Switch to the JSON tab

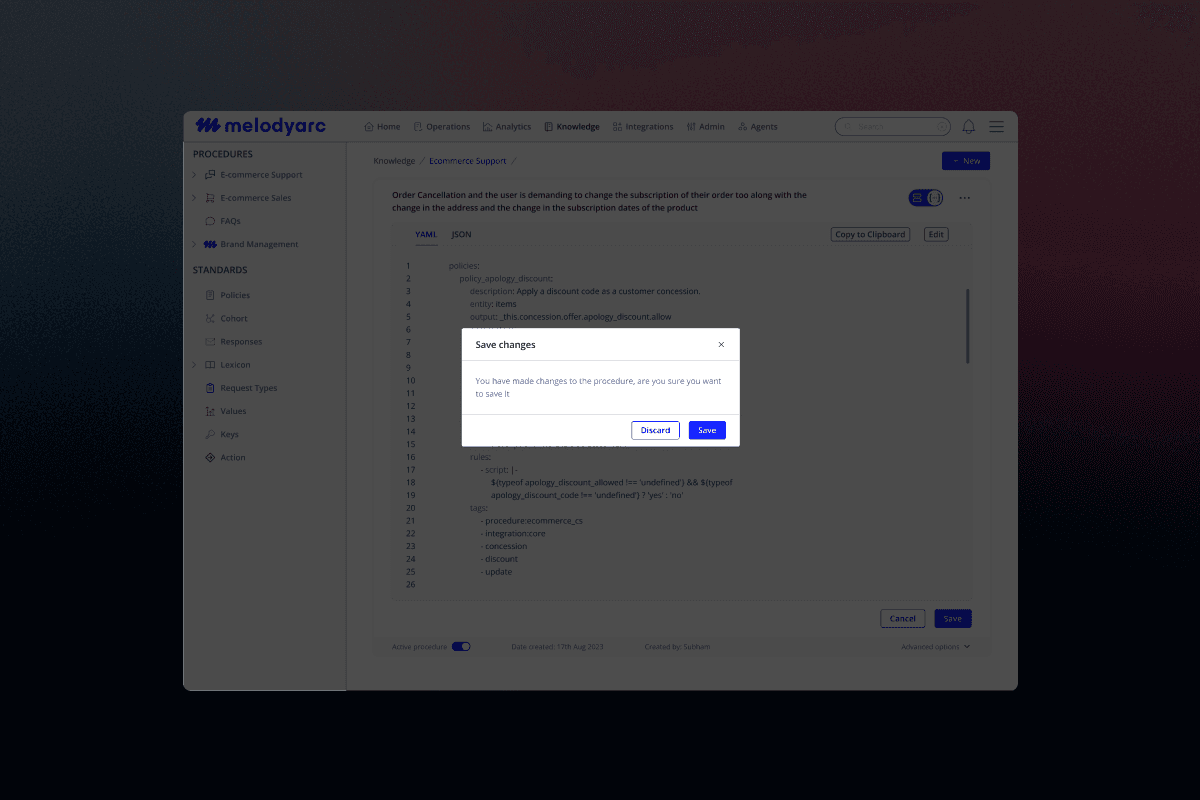[461, 235]
